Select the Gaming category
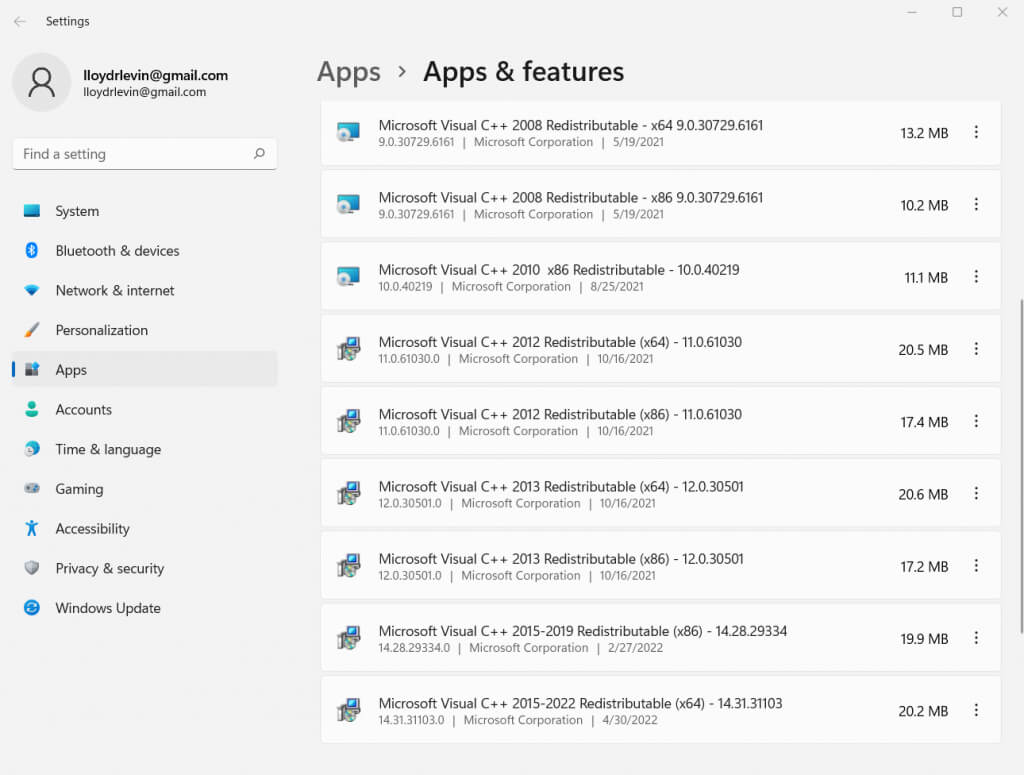Screen dimensions: 1024x775 [x=79, y=489]
